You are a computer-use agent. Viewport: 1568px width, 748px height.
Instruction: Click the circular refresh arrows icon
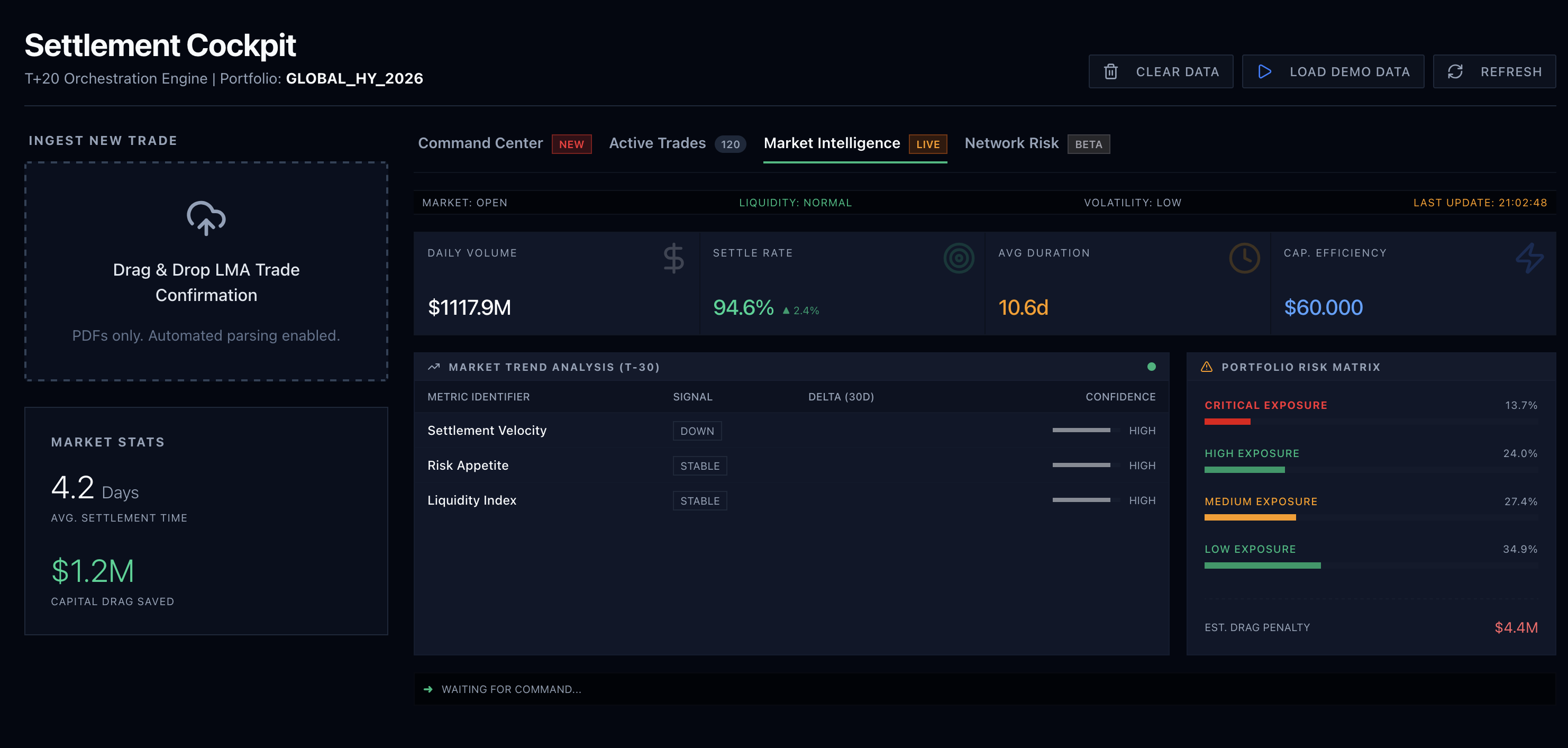pos(1455,72)
